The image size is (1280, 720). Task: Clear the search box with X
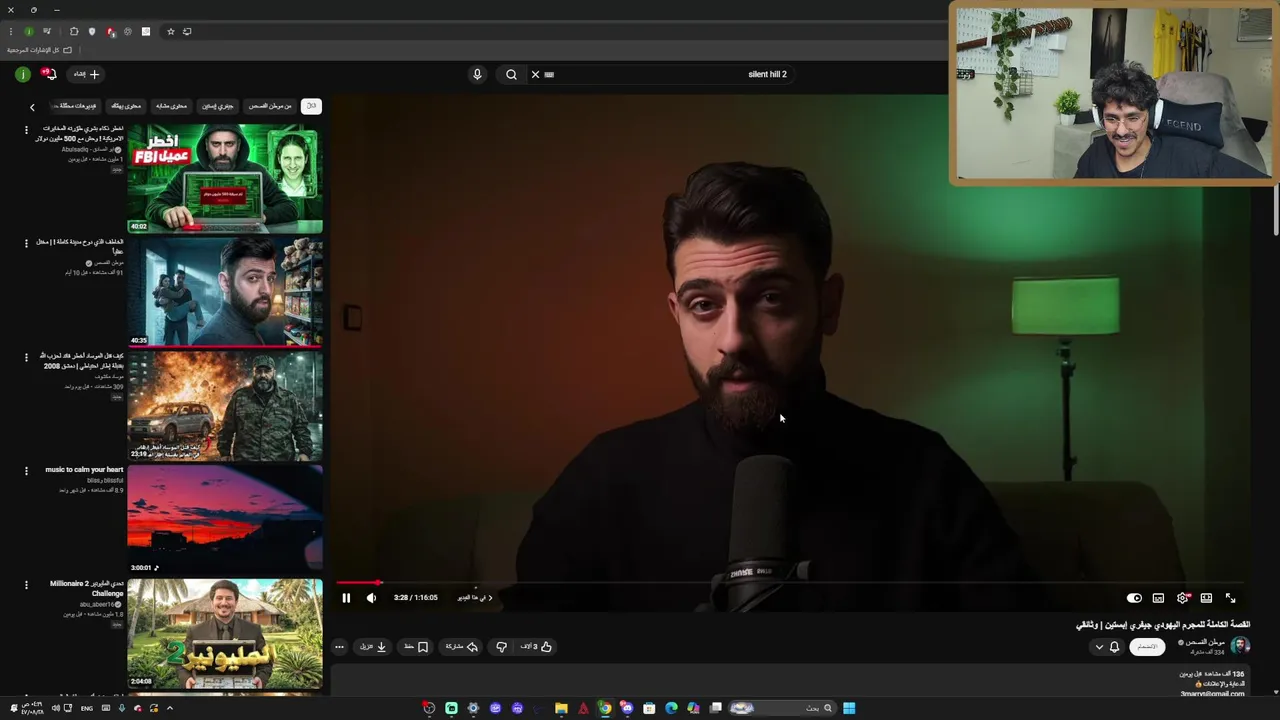pos(535,74)
